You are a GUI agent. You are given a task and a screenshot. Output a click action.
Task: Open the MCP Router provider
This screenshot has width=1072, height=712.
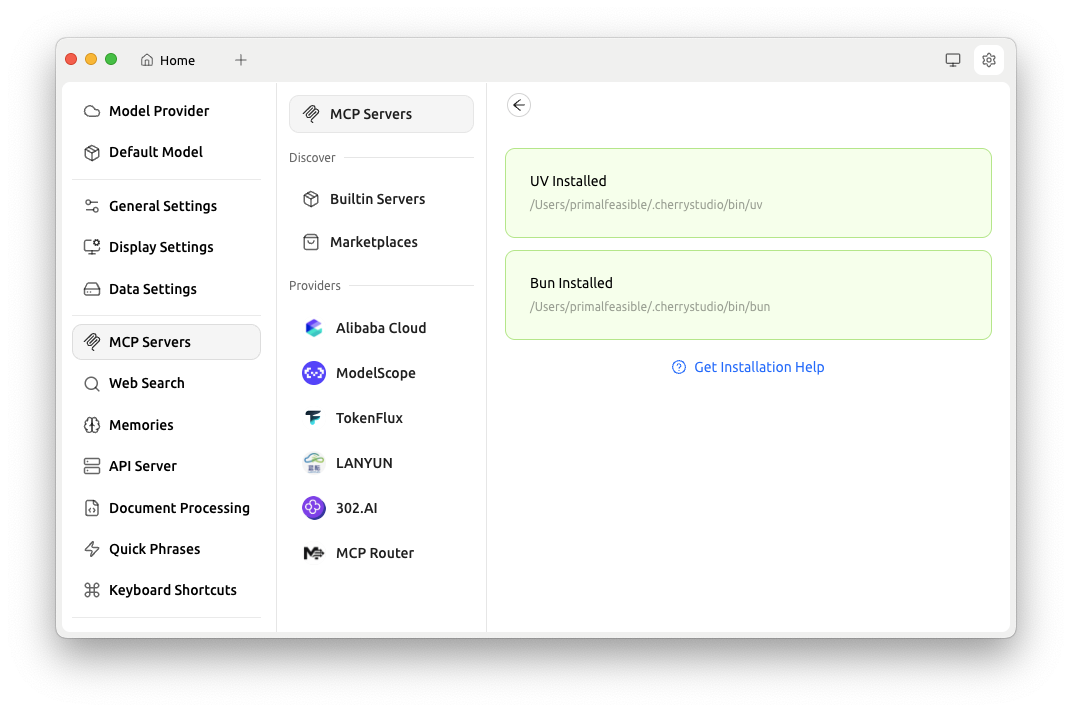[x=374, y=553]
